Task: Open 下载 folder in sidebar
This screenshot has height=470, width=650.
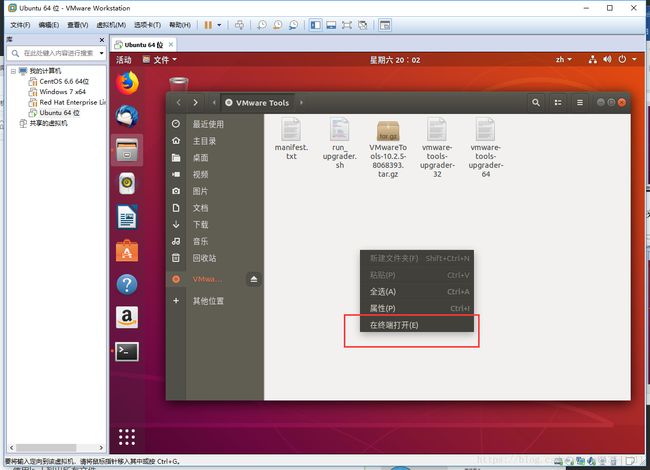Action: click(216, 225)
